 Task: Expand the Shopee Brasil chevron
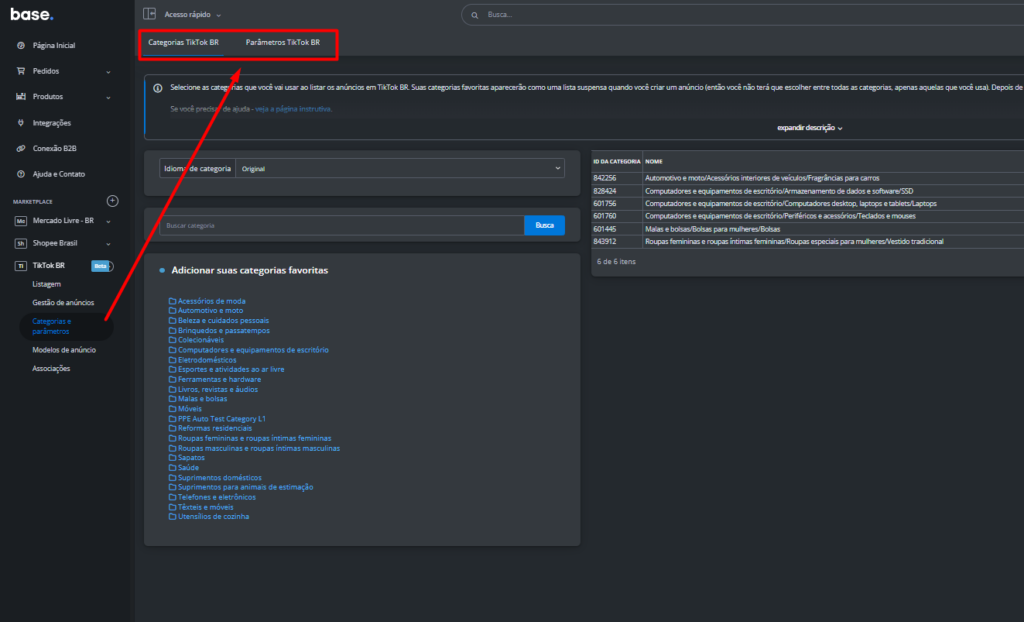click(x=108, y=244)
